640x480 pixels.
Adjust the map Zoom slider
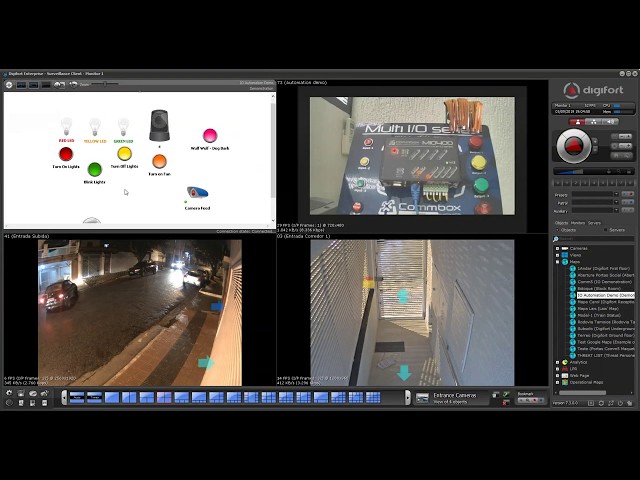pyautogui.click(x=105, y=84)
